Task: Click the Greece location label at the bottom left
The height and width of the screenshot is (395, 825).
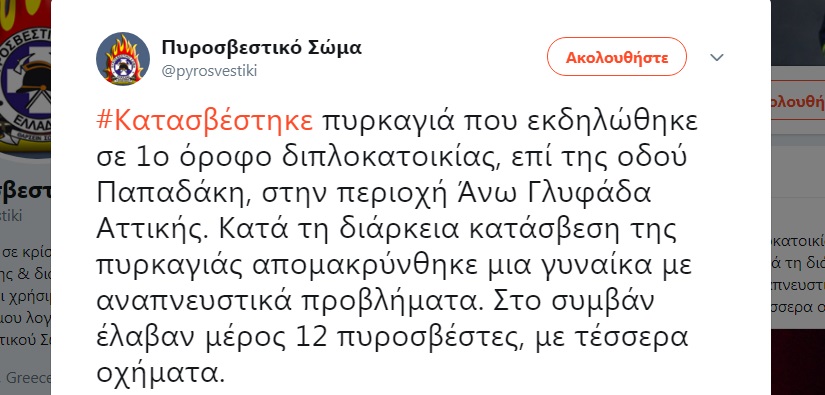Action: click(x=28, y=378)
